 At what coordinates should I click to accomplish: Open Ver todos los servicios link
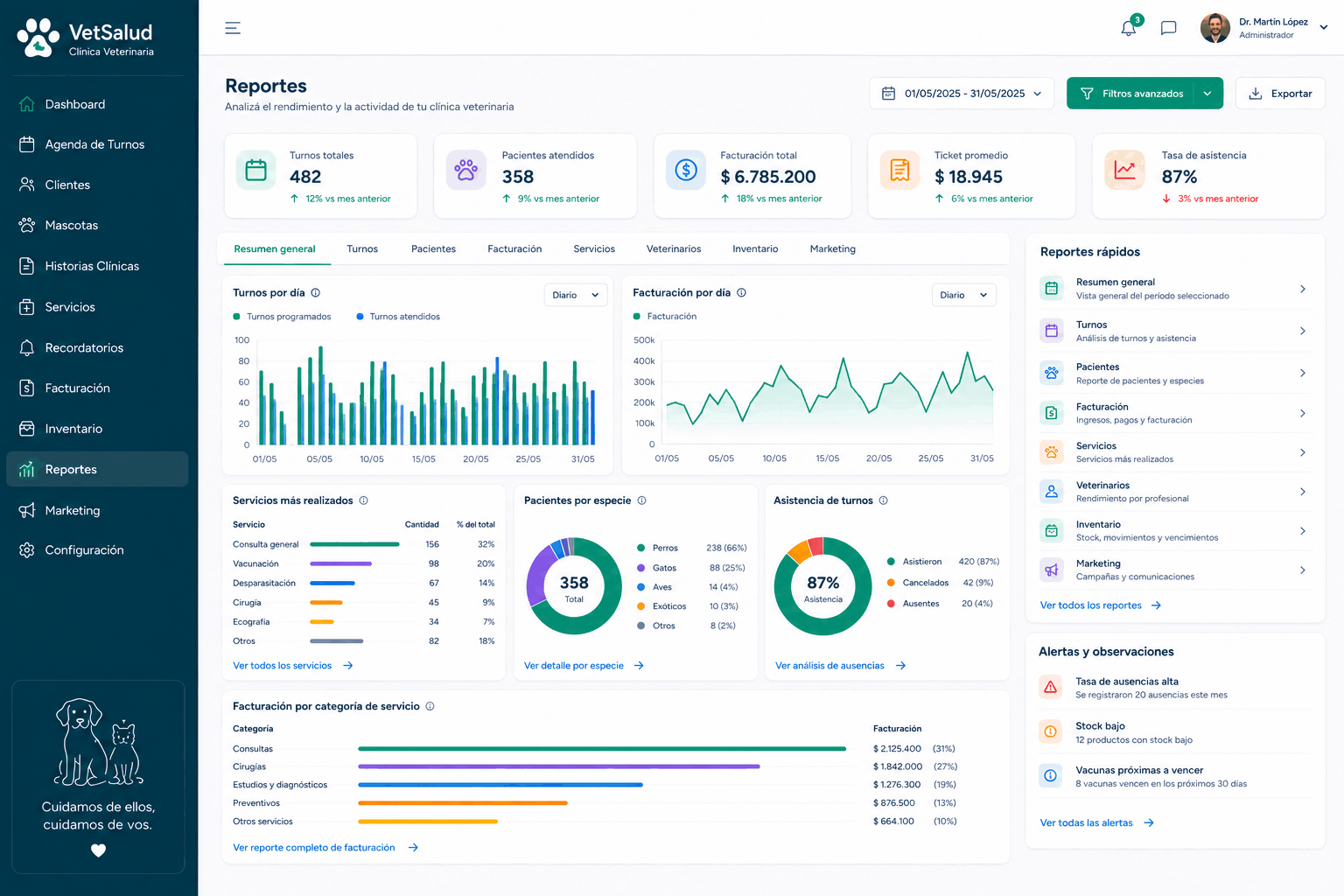[293, 666]
